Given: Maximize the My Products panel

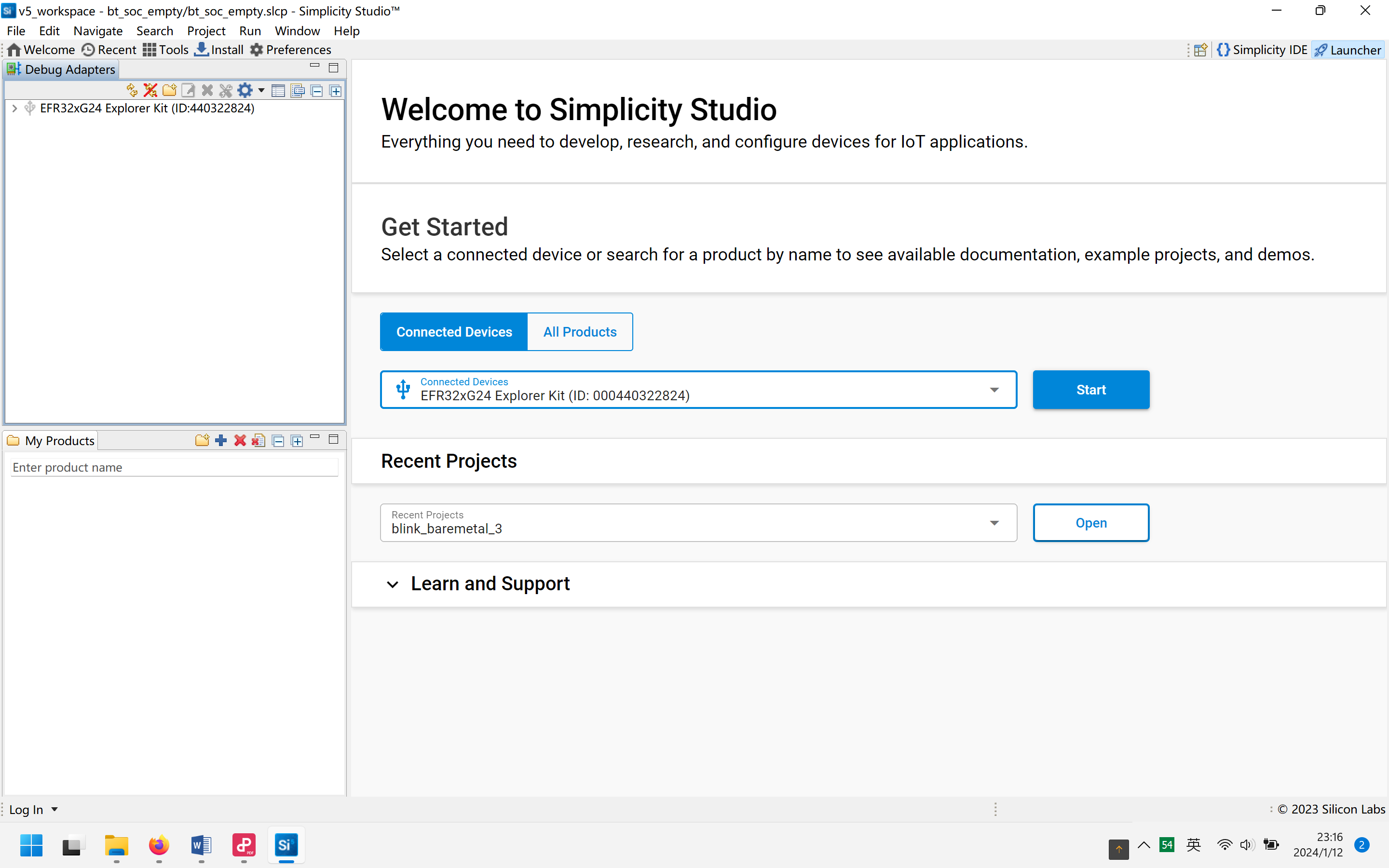Looking at the screenshot, I should 333,439.
